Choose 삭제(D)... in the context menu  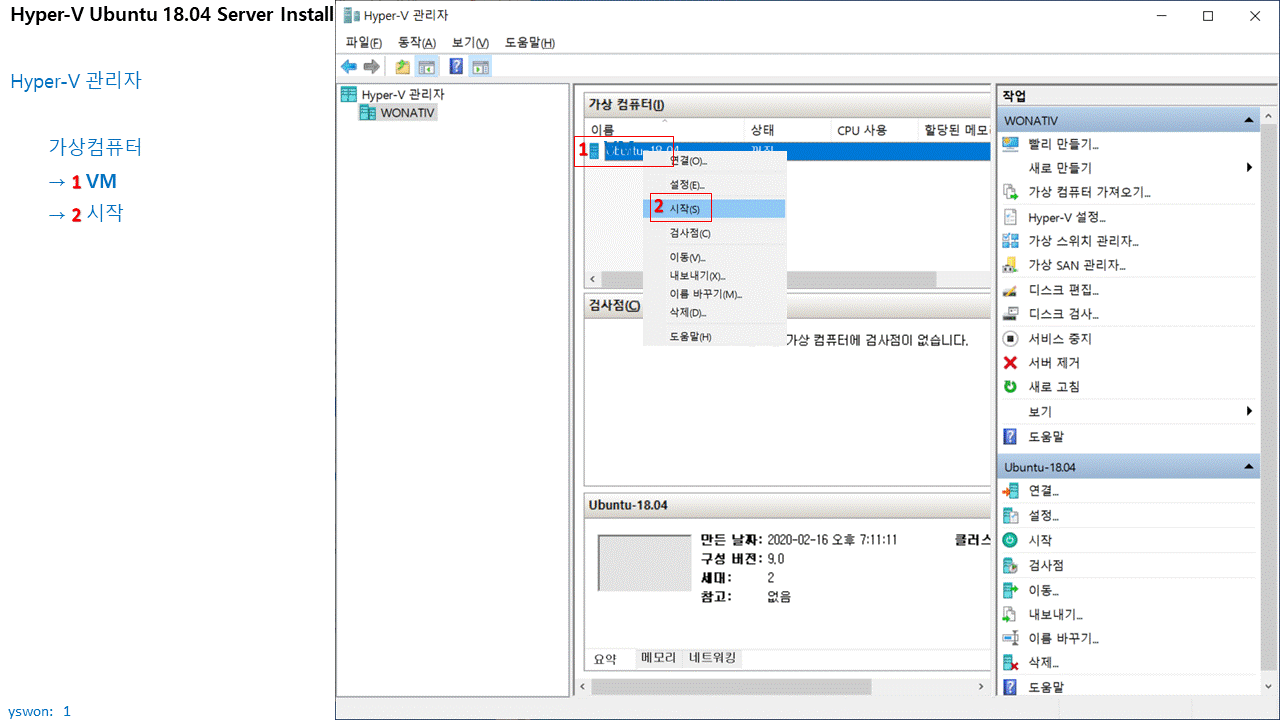[714, 313]
